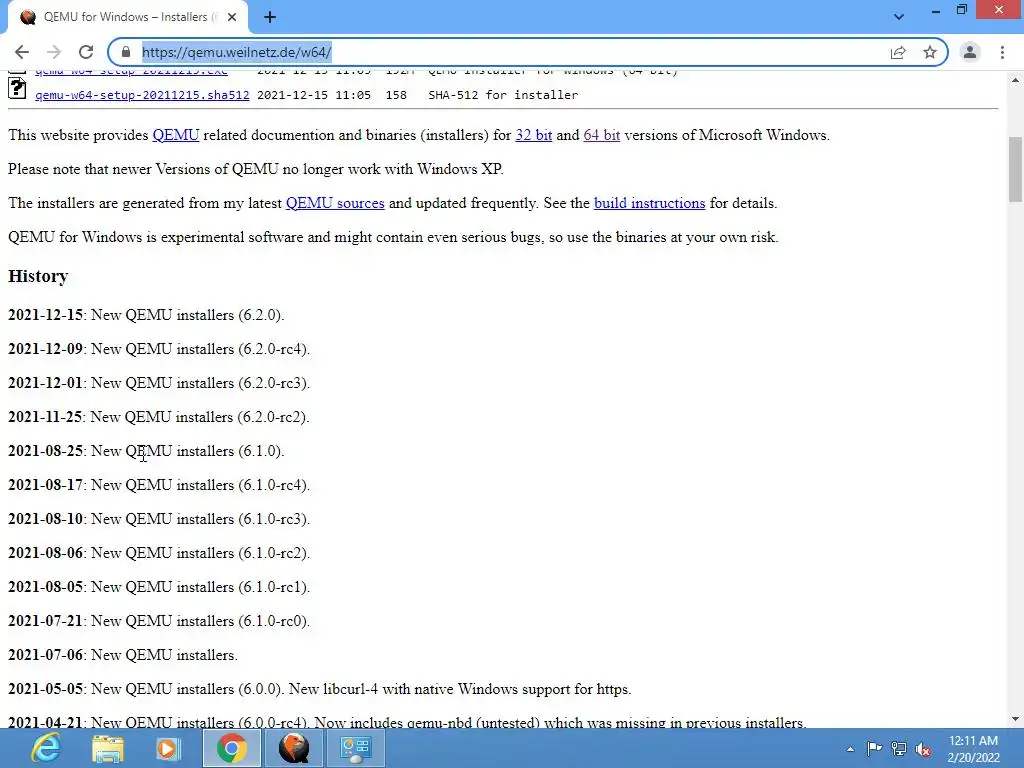Bookmark this page with the star icon

point(930,52)
